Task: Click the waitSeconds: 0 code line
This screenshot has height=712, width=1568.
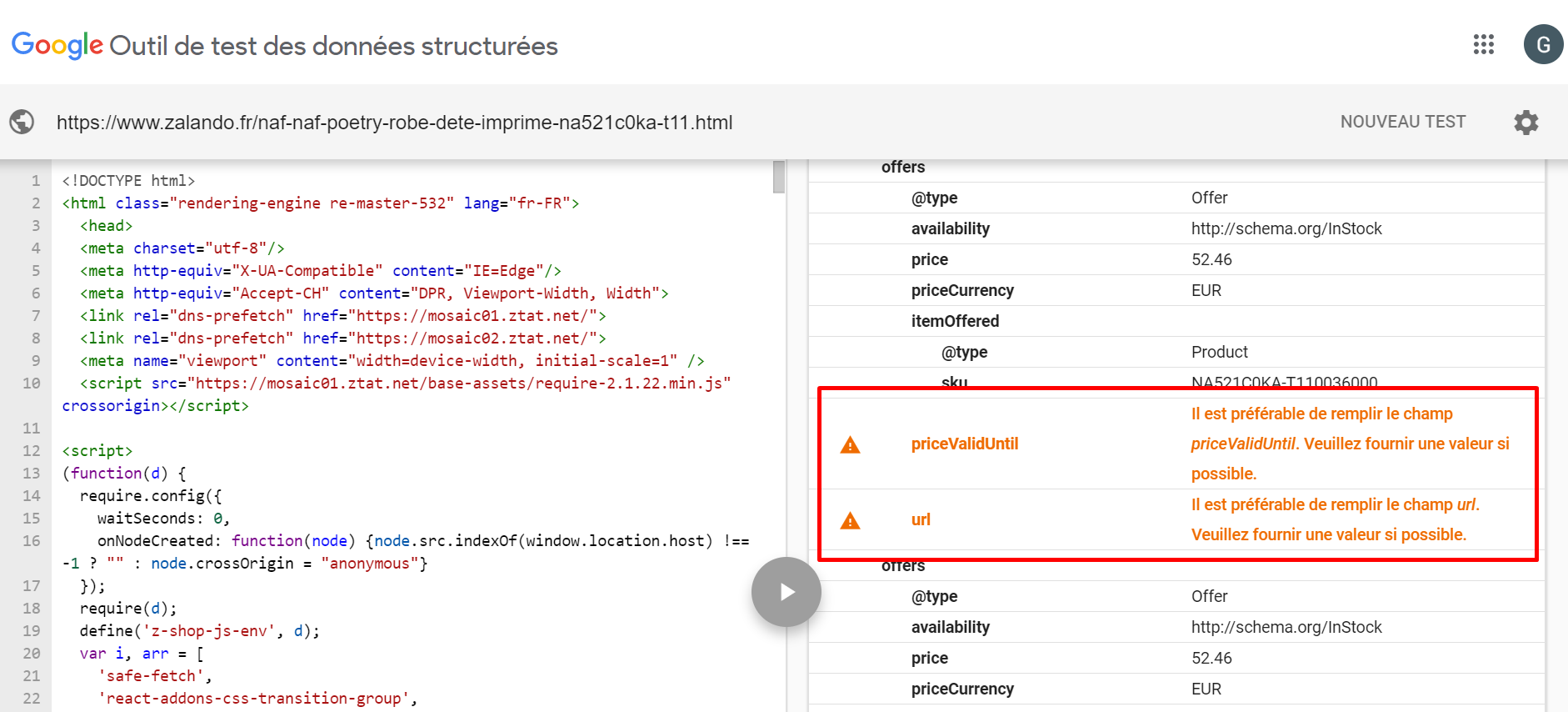Action: coord(164,518)
